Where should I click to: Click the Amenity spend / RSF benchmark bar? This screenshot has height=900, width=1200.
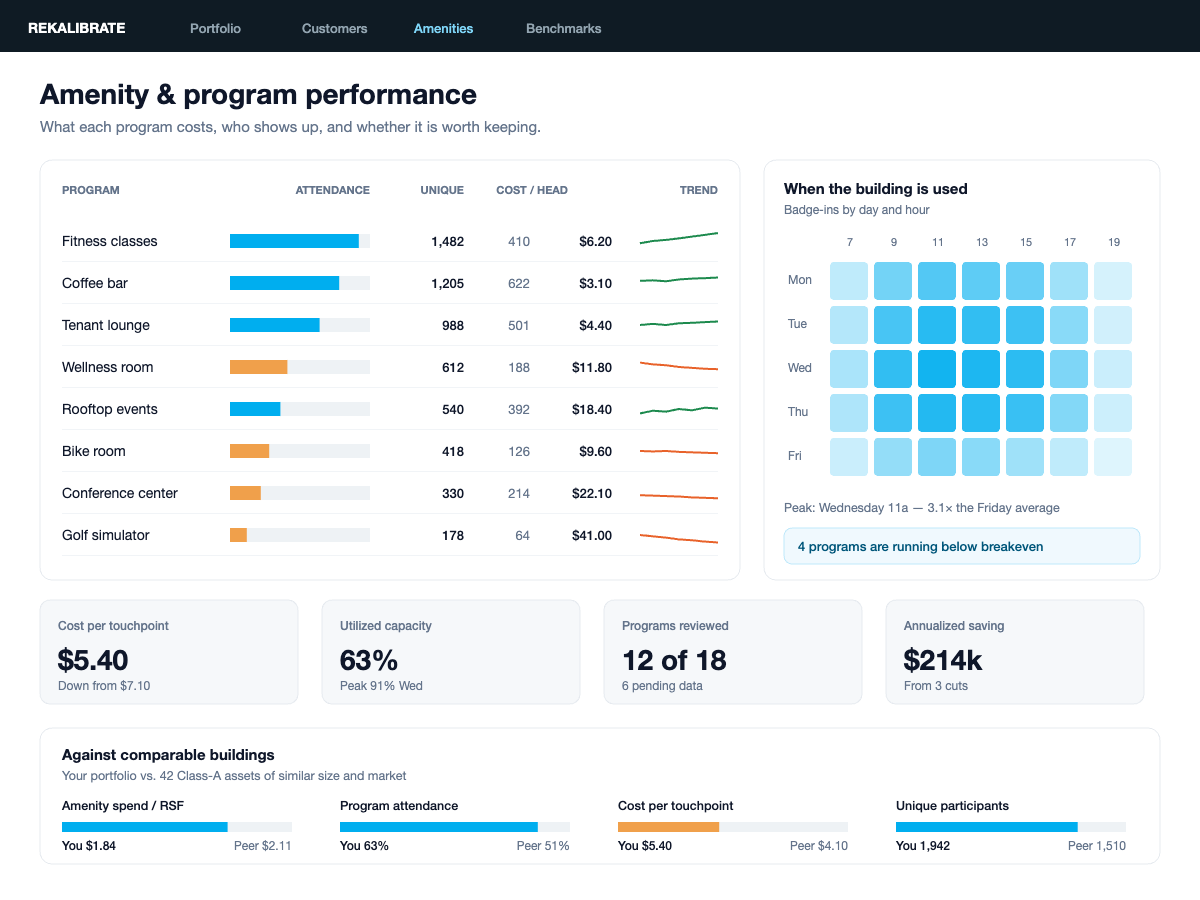coord(177,827)
